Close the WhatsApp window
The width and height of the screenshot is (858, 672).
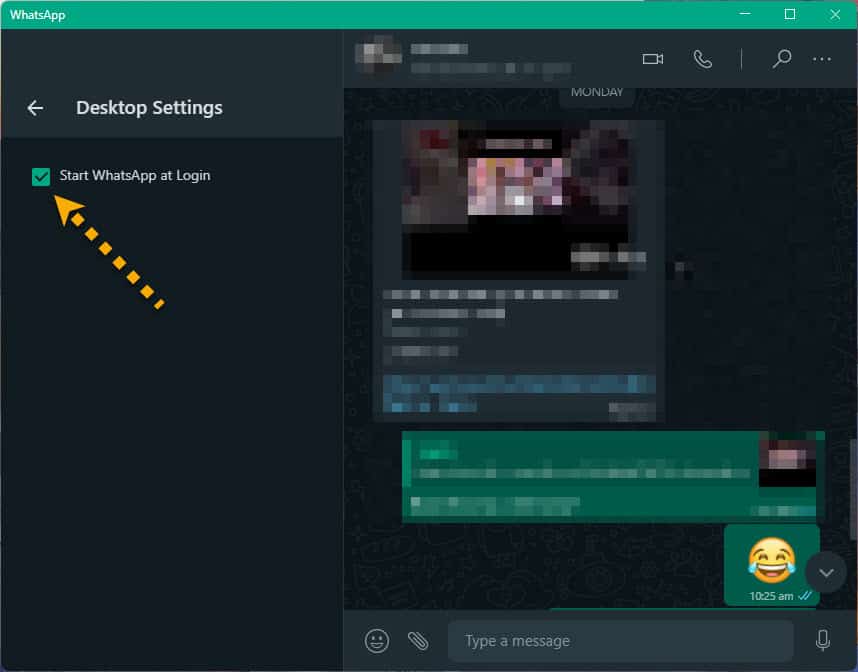tap(835, 14)
